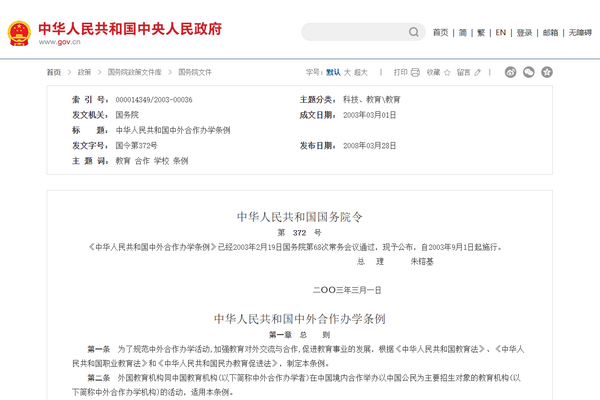Open 首页 in top navigation

(x=440, y=33)
